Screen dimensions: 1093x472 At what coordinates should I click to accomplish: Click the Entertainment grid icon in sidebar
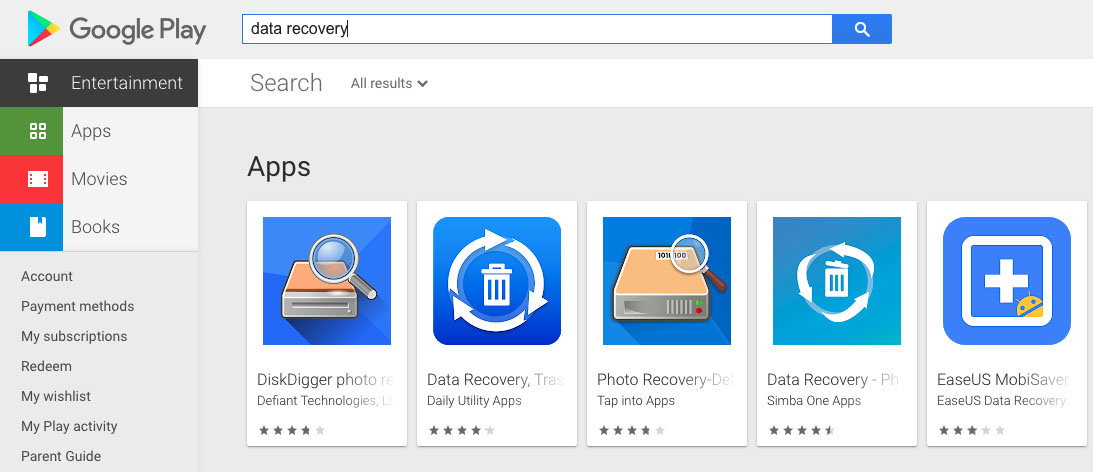coord(38,83)
